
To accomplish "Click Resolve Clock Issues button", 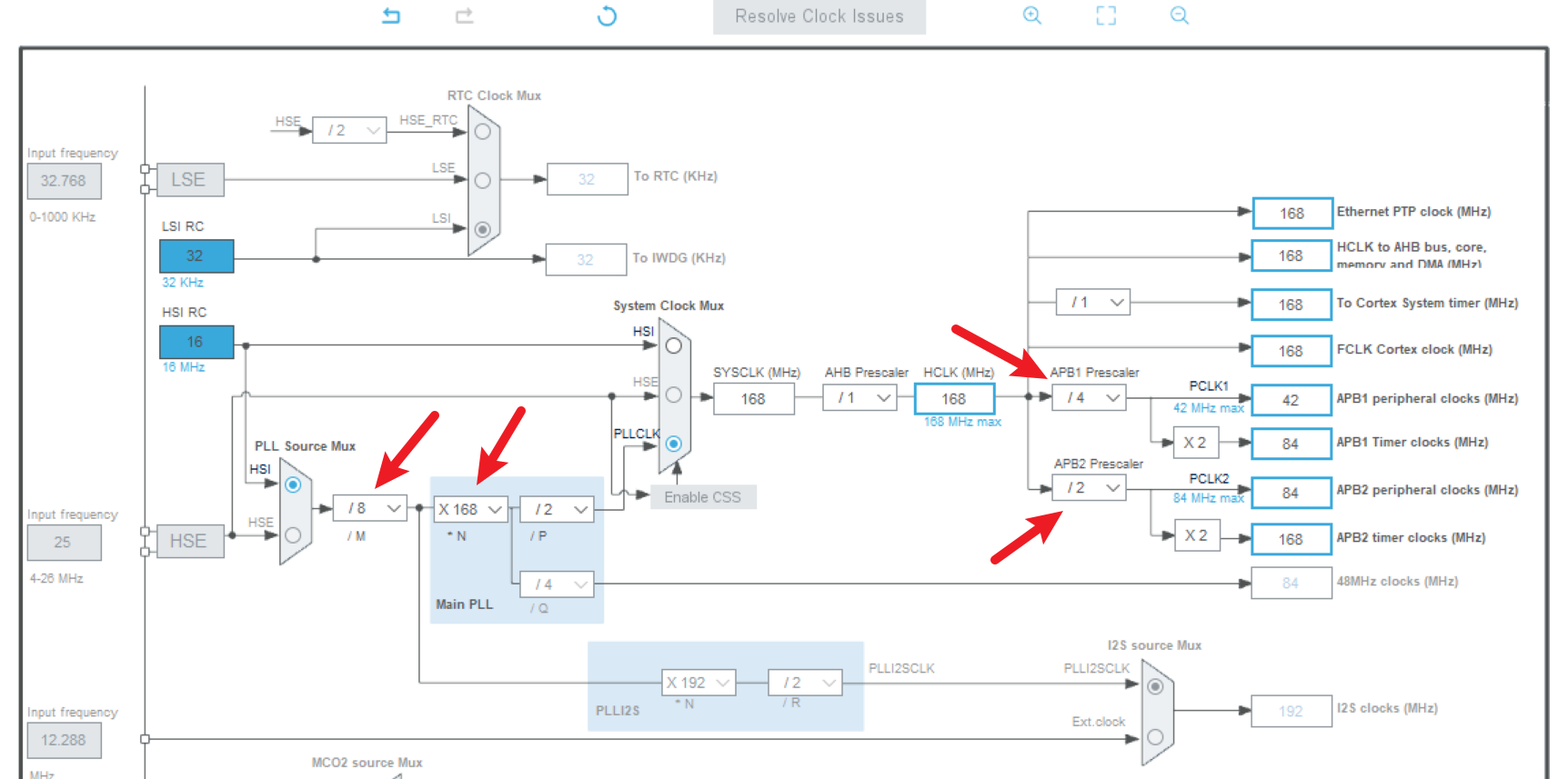I will (x=819, y=16).
